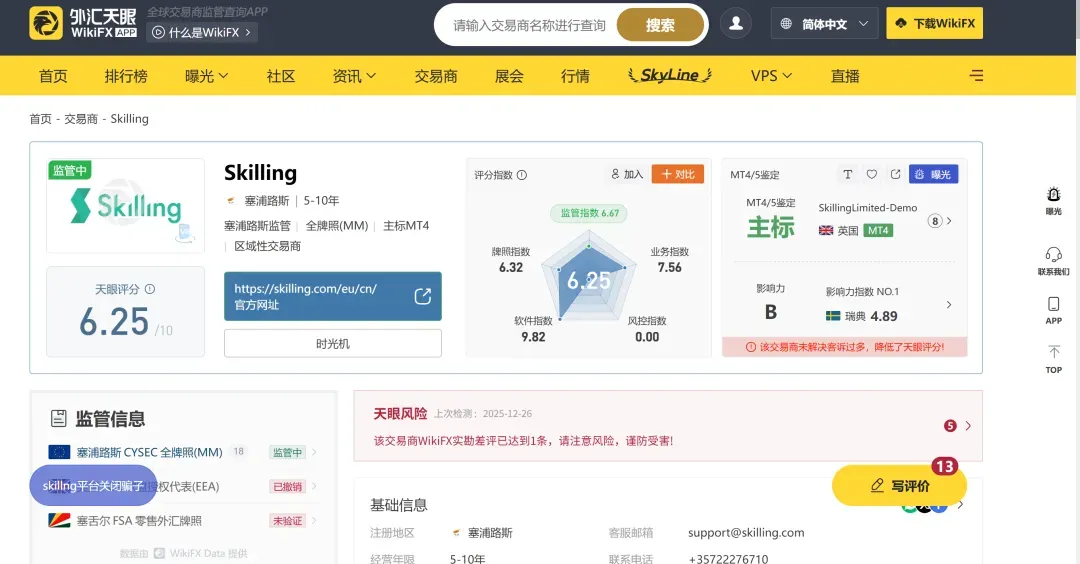Viewport: 1080px width, 564px height.
Task: Open 交易商 in navigation bar
Action: click(436, 76)
